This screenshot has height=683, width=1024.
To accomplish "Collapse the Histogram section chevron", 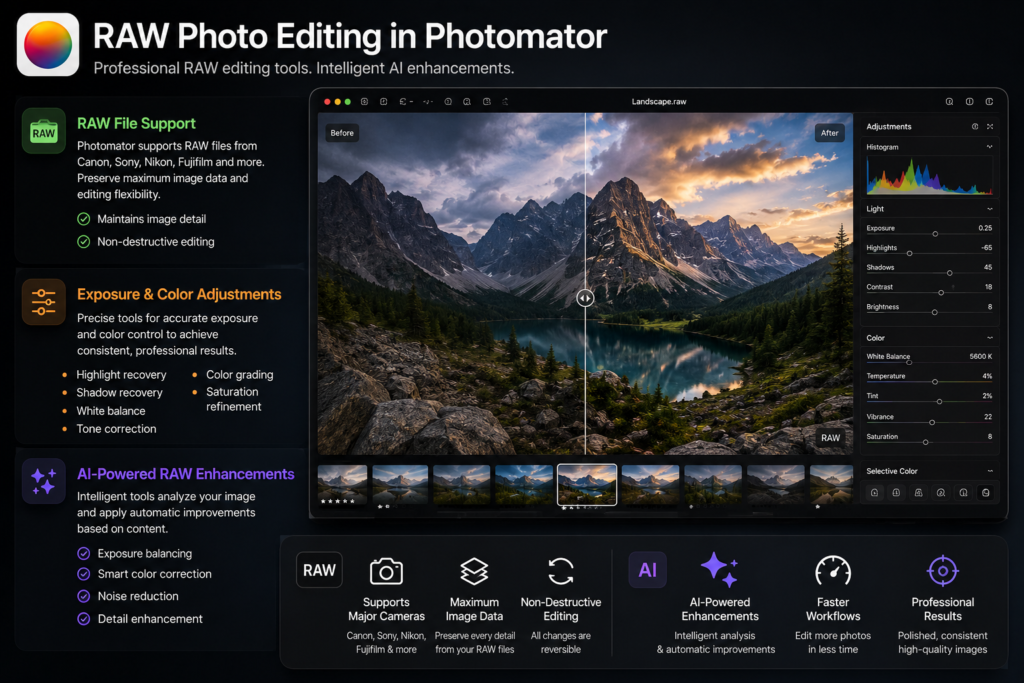I will coord(989,147).
